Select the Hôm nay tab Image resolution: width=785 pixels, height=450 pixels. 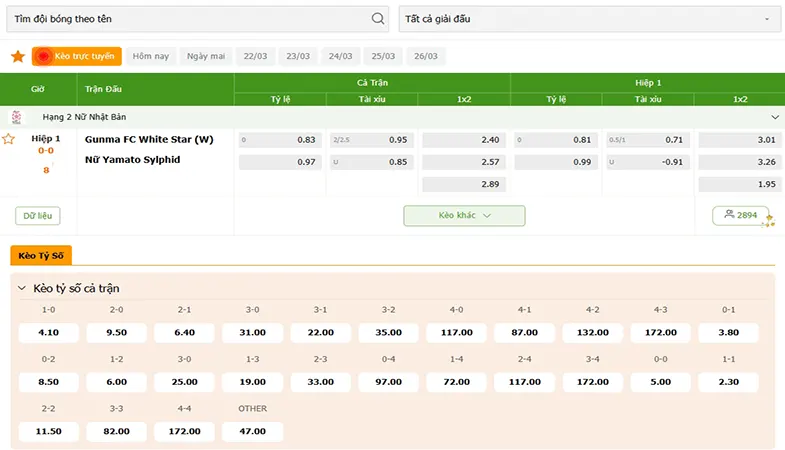tap(151, 56)
